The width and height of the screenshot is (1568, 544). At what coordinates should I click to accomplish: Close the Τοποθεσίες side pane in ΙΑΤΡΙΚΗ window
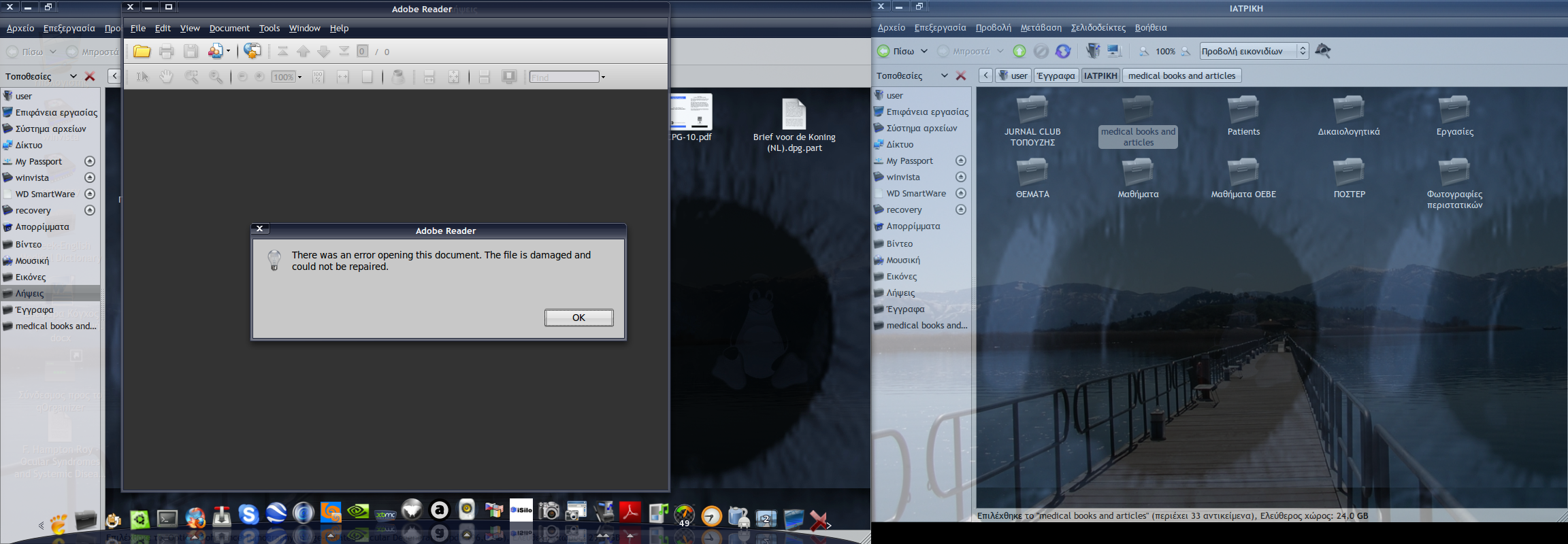click(961, 75)
